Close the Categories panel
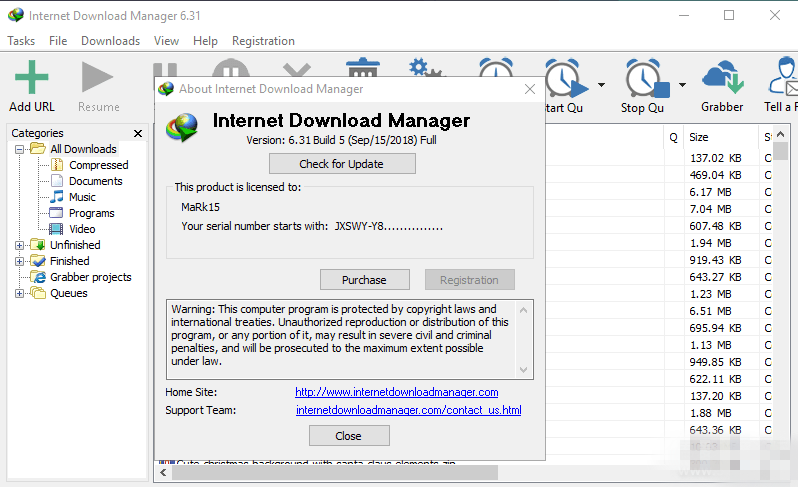The image size is (798, 487). (137, 133)
